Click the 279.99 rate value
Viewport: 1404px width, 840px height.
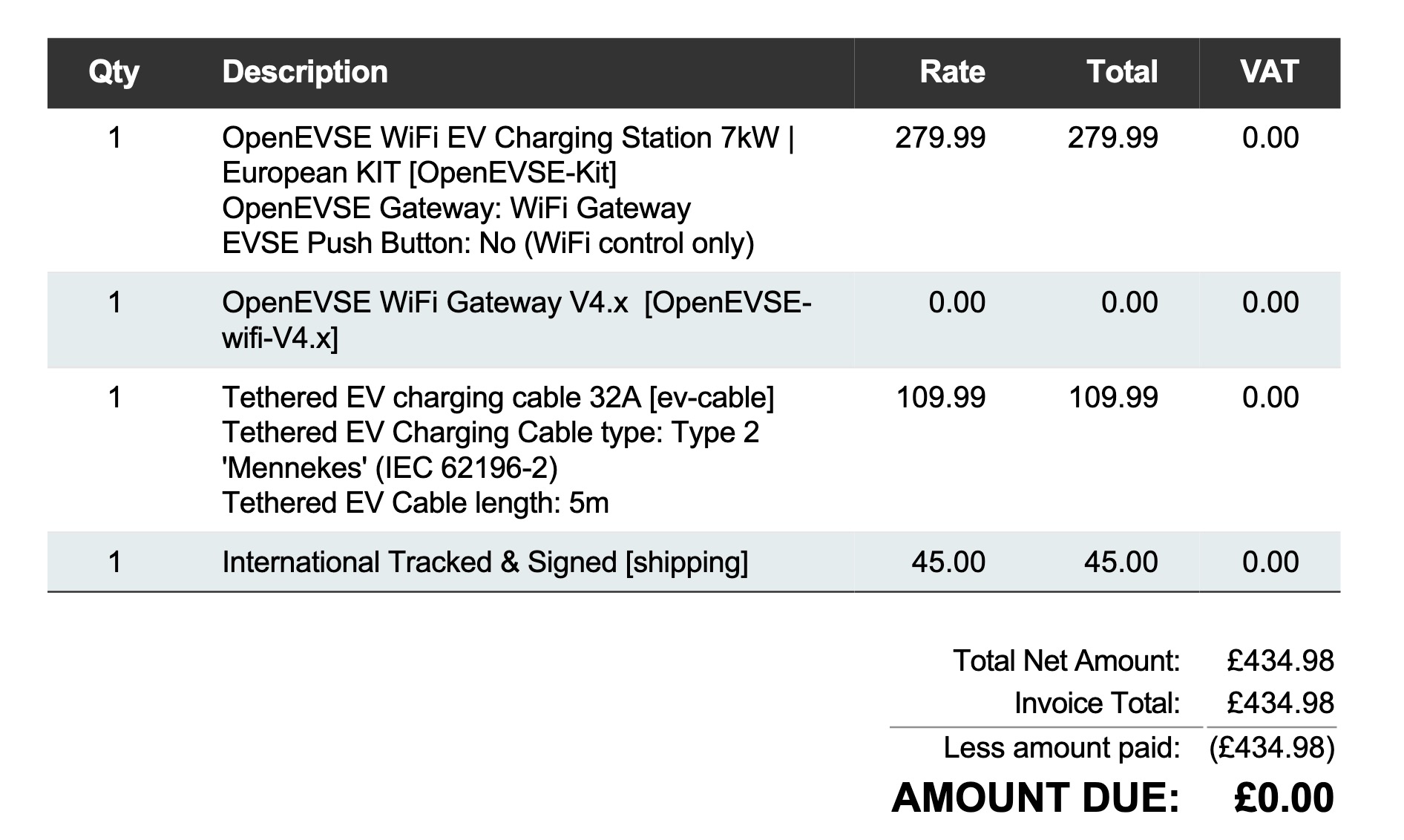pos(940,138)
